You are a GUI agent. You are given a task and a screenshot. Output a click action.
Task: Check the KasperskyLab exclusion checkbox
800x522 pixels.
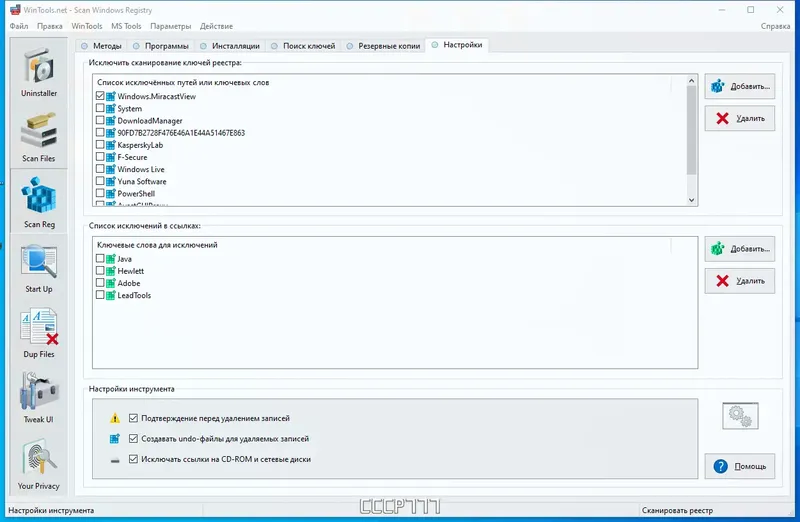click(100, 144)
